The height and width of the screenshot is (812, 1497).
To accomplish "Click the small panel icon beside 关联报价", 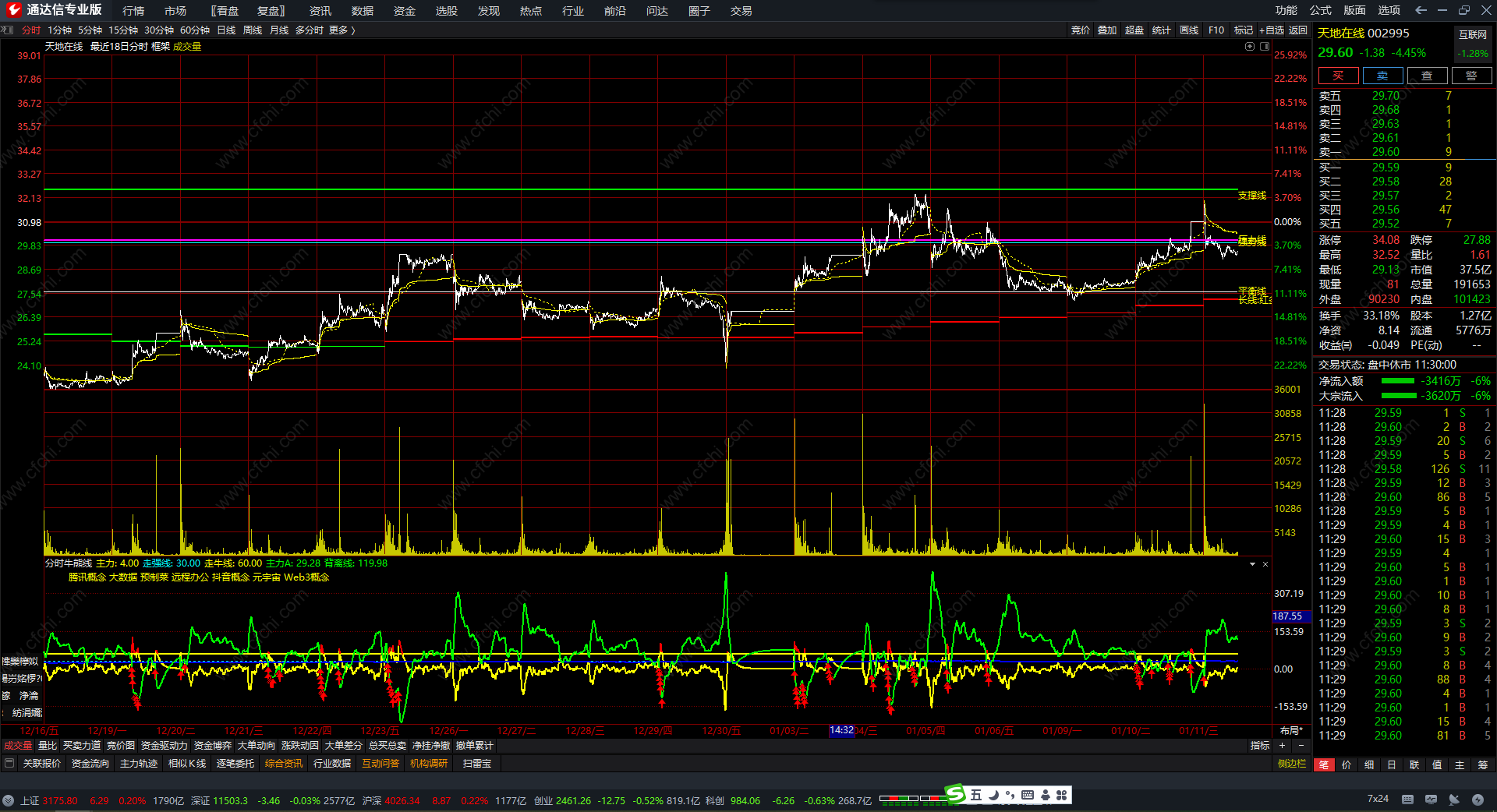I will [9, 764].
